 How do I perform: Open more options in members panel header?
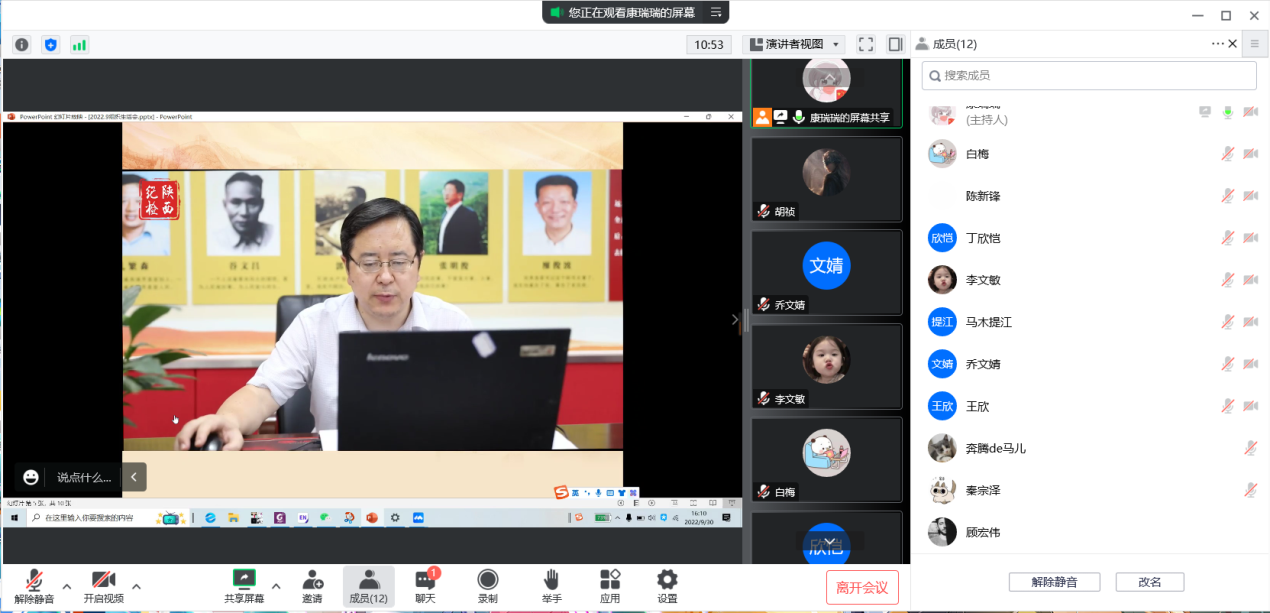click(1218, 44)
